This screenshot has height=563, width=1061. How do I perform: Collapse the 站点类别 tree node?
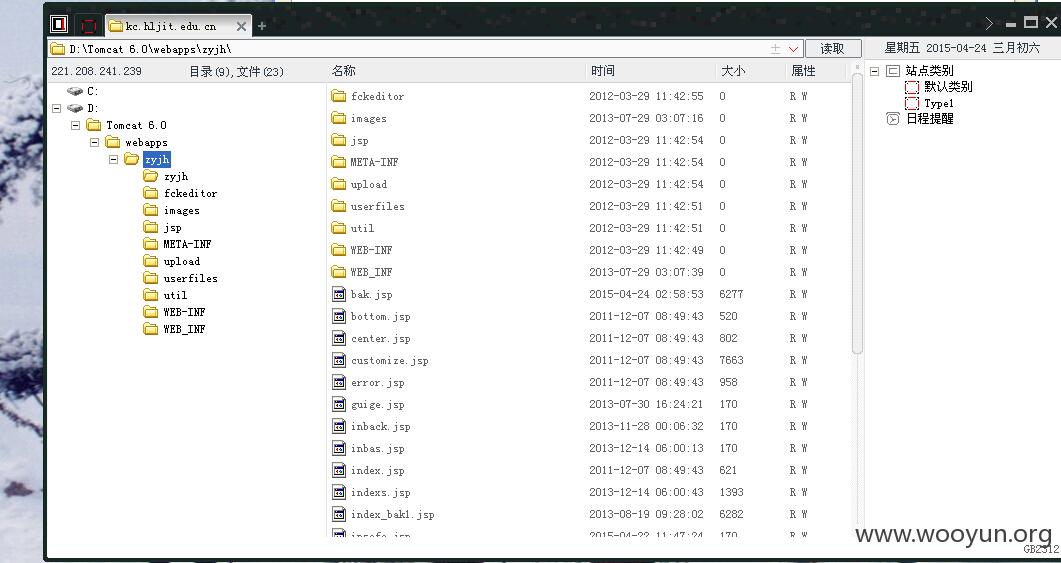pos(874,71)
